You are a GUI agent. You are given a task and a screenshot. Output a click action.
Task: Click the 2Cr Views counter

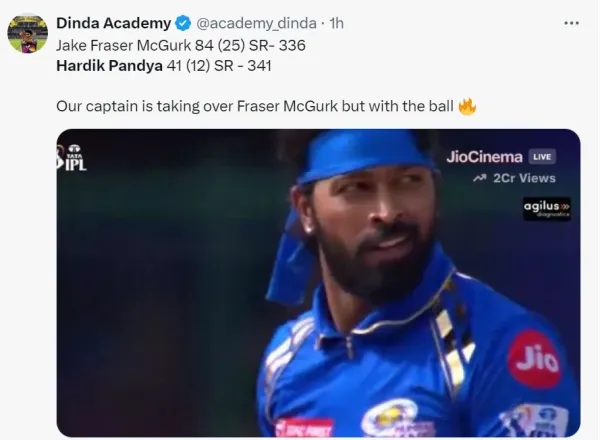coord(524,178)
